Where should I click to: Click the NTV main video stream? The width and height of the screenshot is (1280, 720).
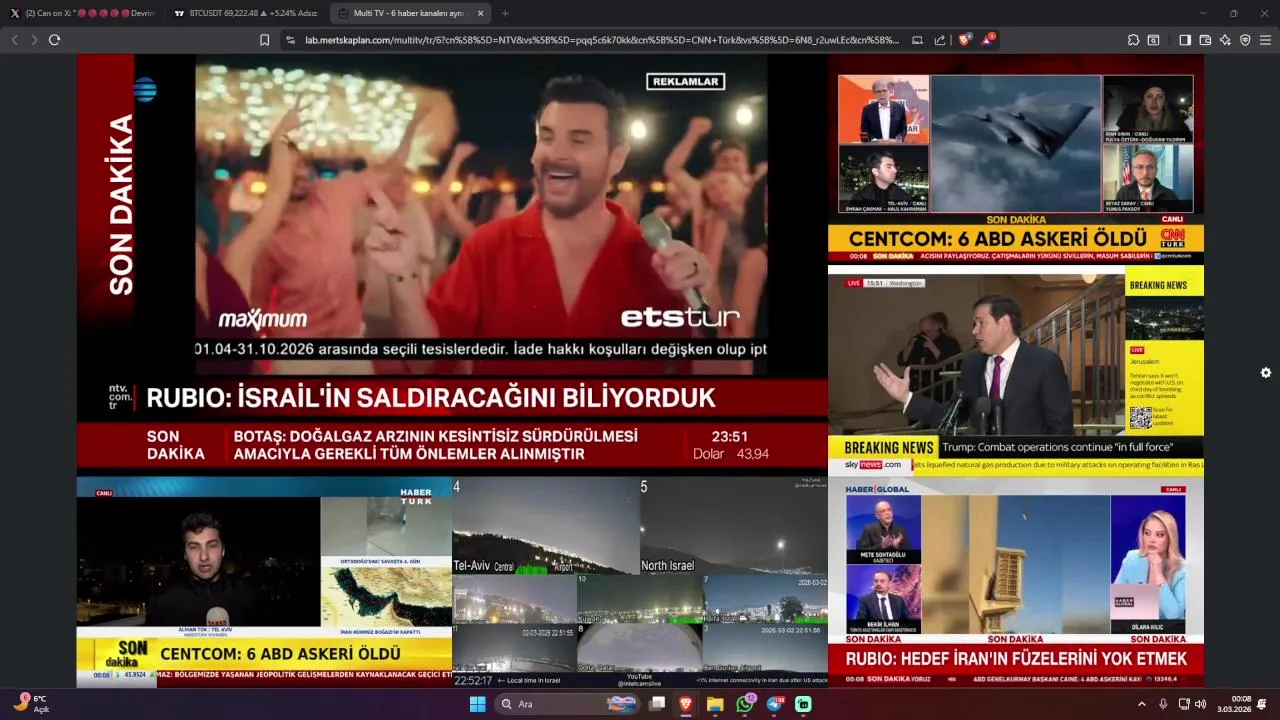point(452,263)
